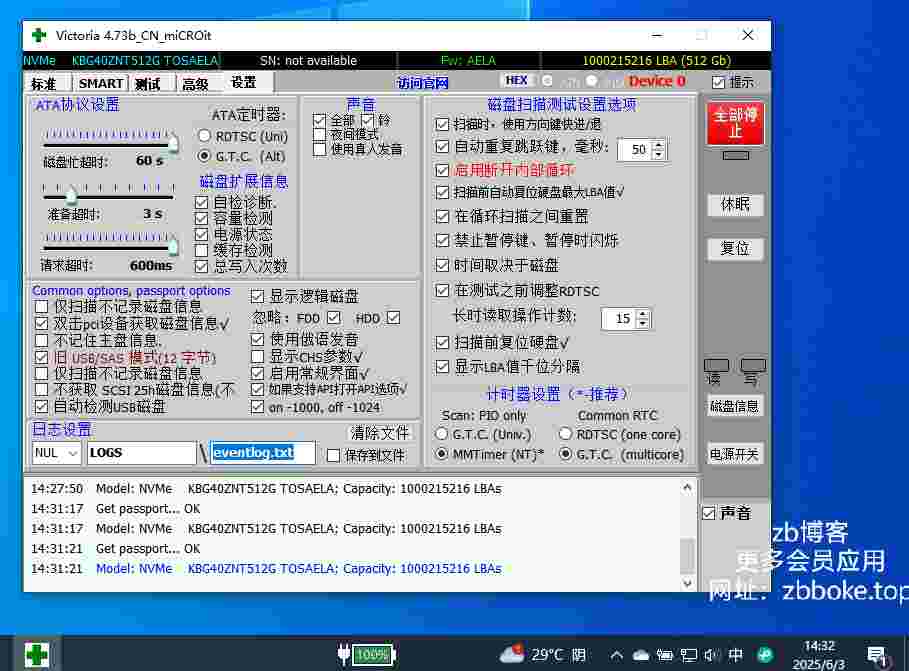Switch to the 标准 tab
909x671 pixels.
point(44,84)
